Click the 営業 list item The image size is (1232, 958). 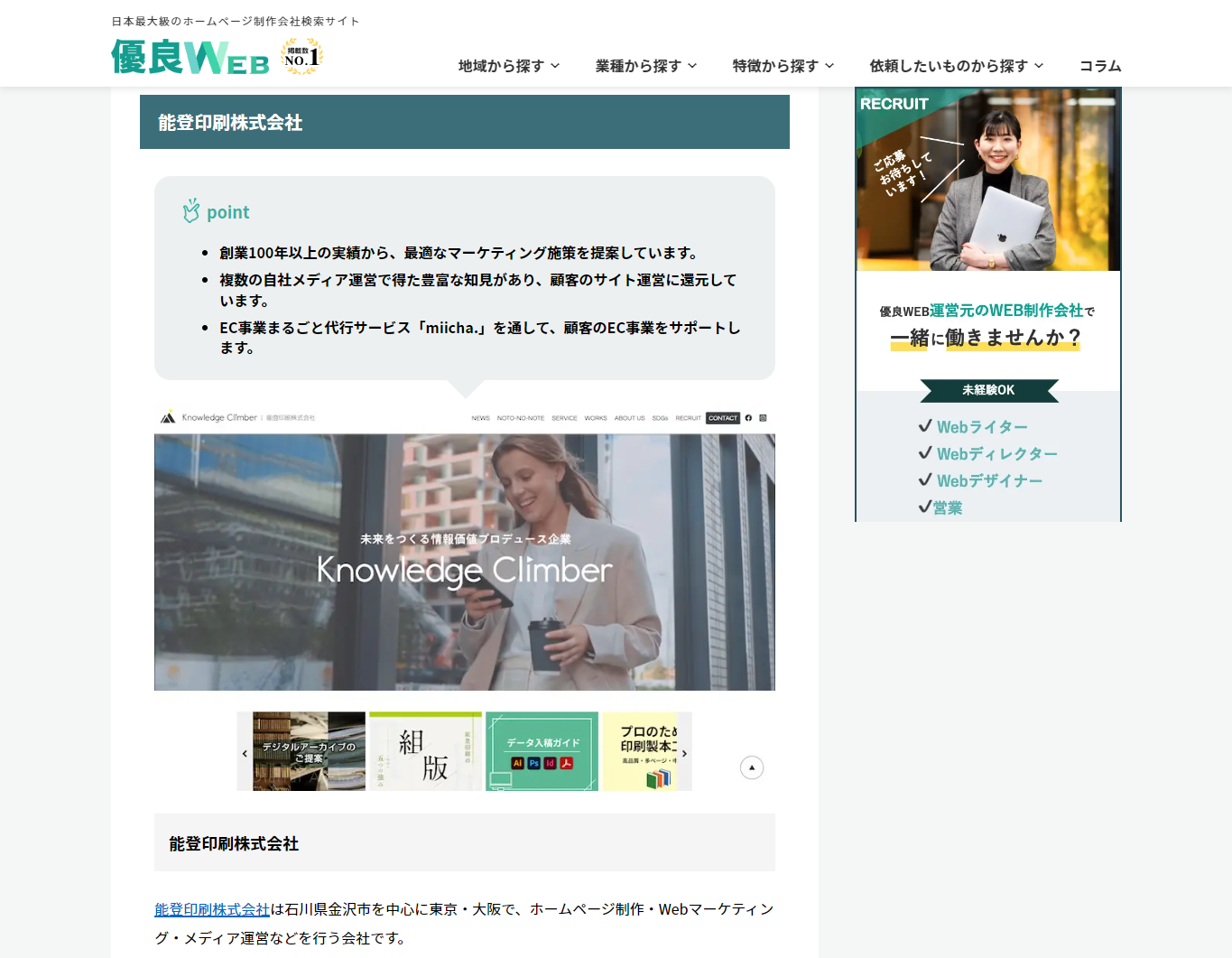(948, 507)
